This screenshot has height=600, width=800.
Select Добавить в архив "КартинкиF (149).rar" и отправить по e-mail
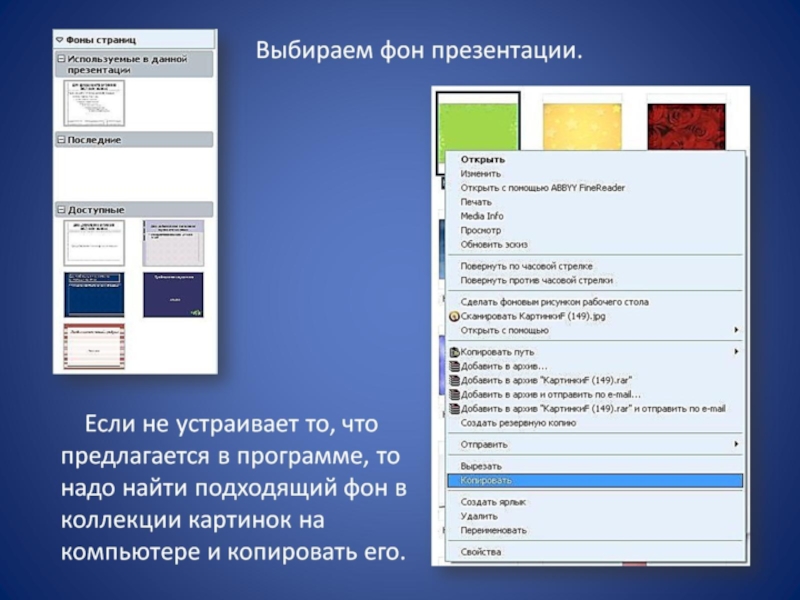tap(593, 409)
